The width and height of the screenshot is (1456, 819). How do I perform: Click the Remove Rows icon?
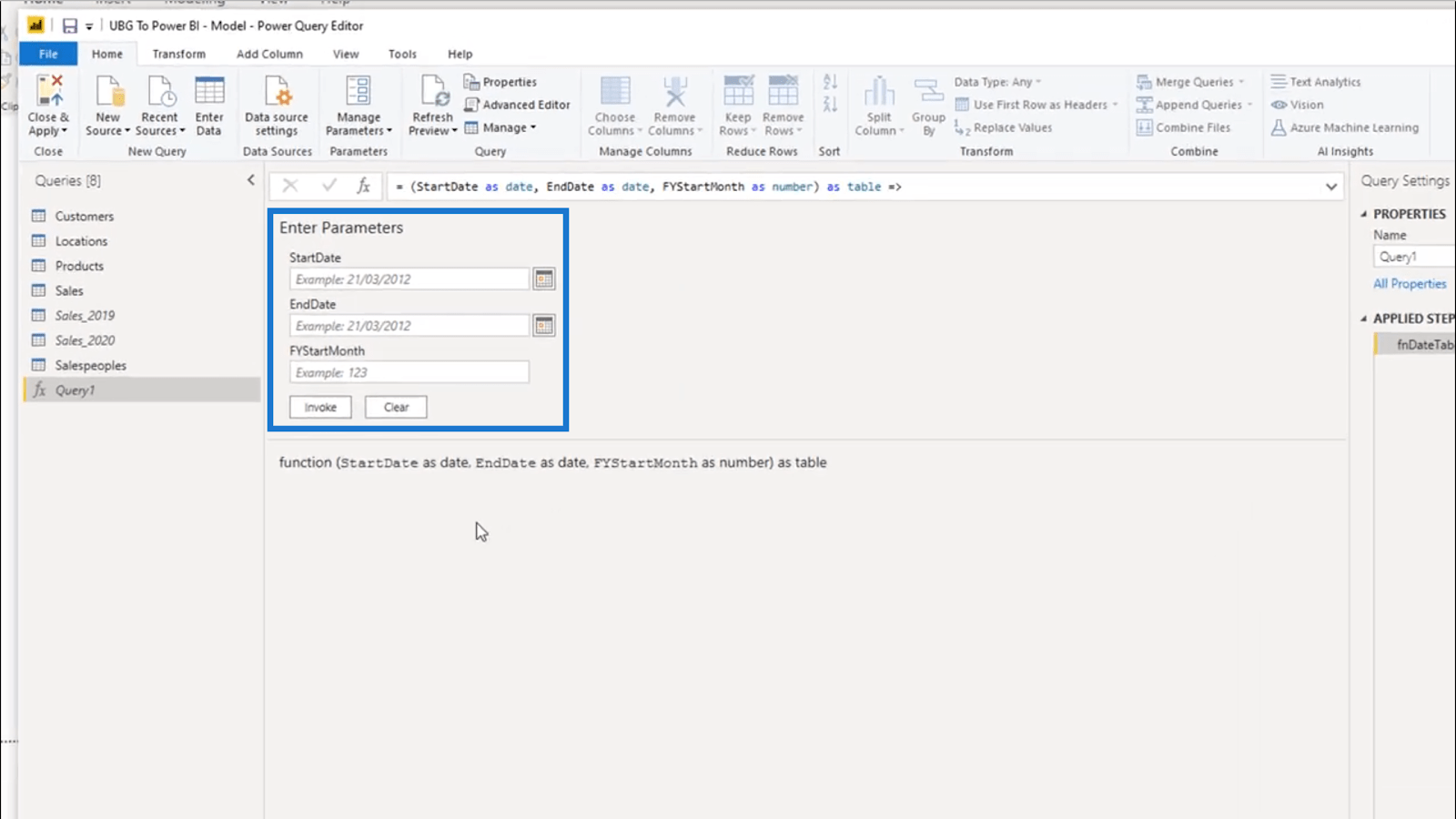(784, 91)
